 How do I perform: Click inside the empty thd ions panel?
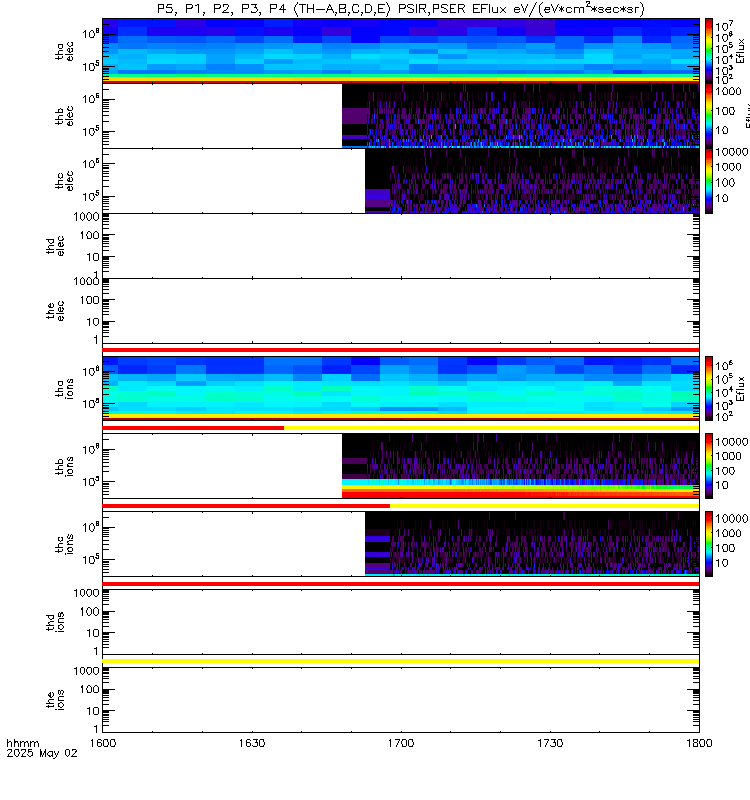click(401, 622)
